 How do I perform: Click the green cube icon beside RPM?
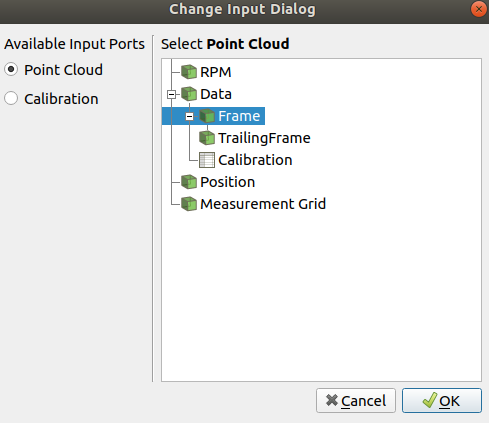click(189, 72)
